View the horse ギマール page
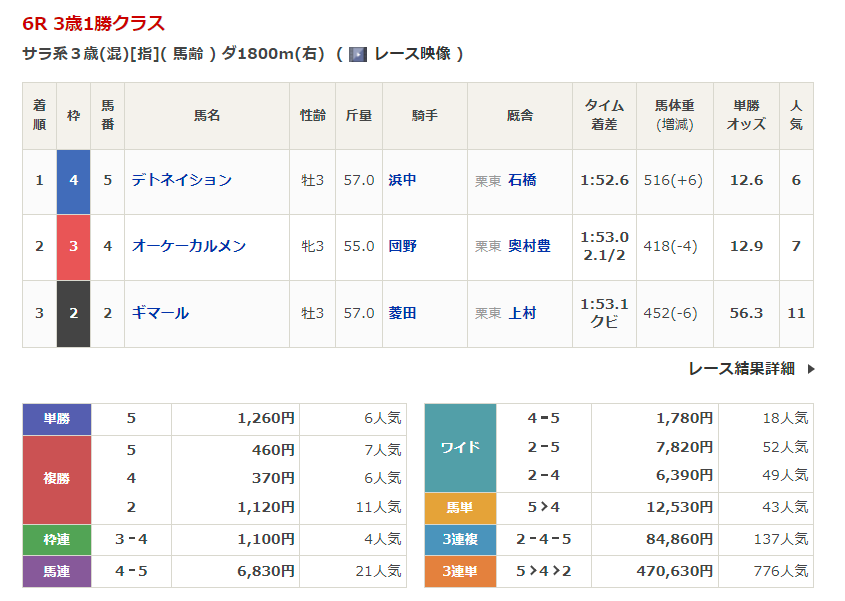 tap(160, 313)
